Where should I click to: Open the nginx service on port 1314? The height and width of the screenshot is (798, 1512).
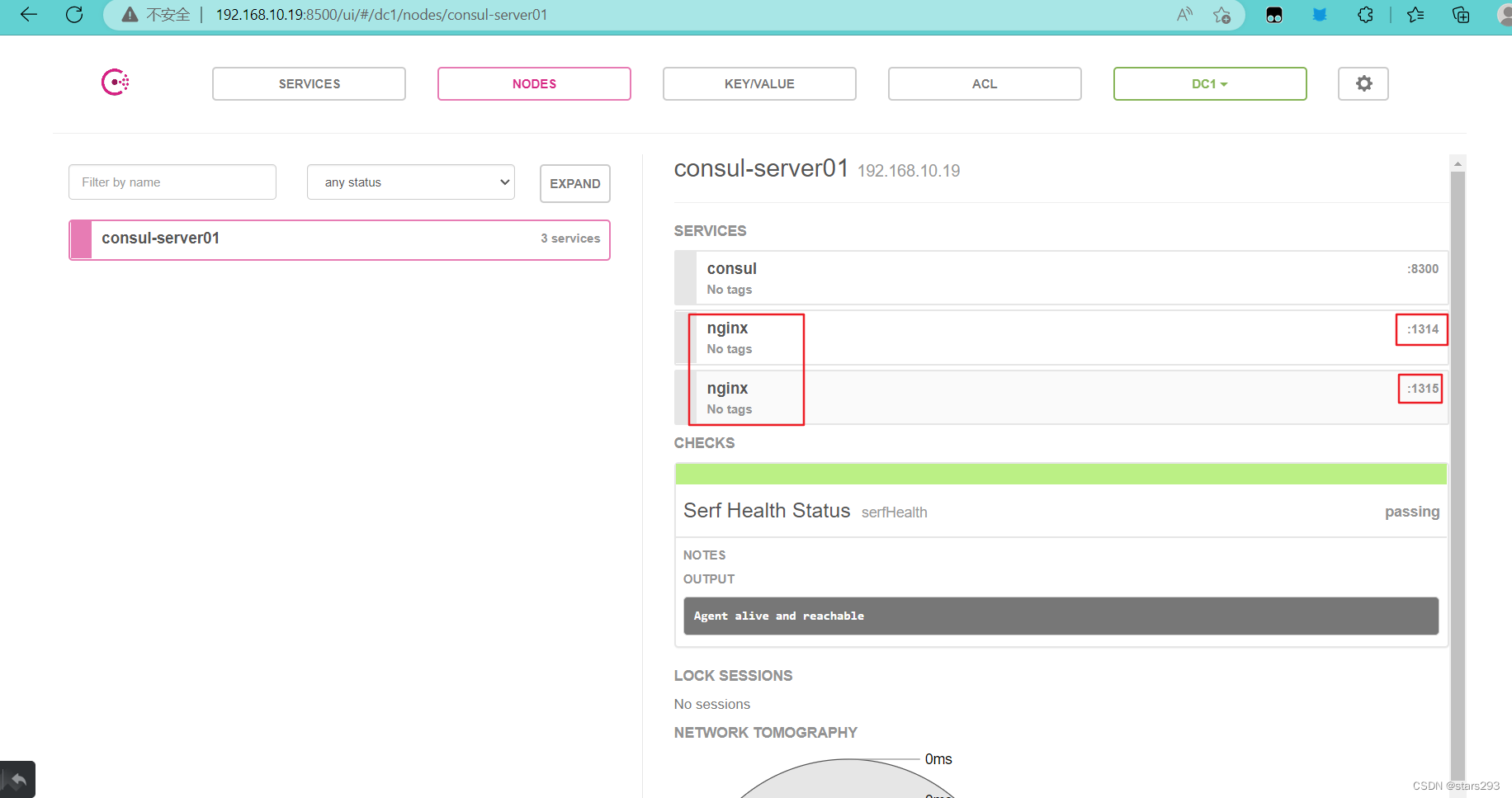click(x=1061, y=338)
